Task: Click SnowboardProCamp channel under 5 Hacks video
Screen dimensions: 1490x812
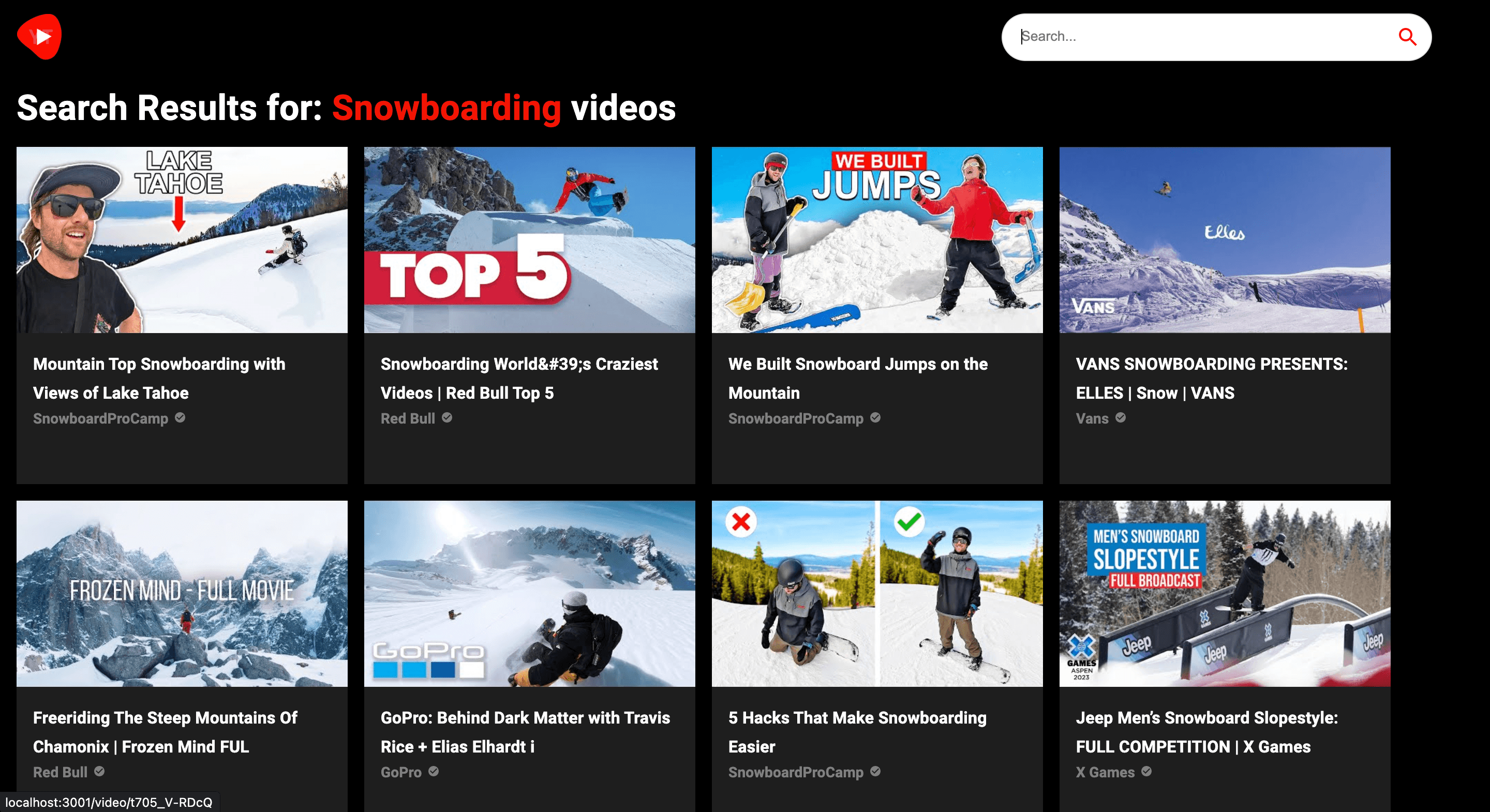Action: (x=796, y=772)
